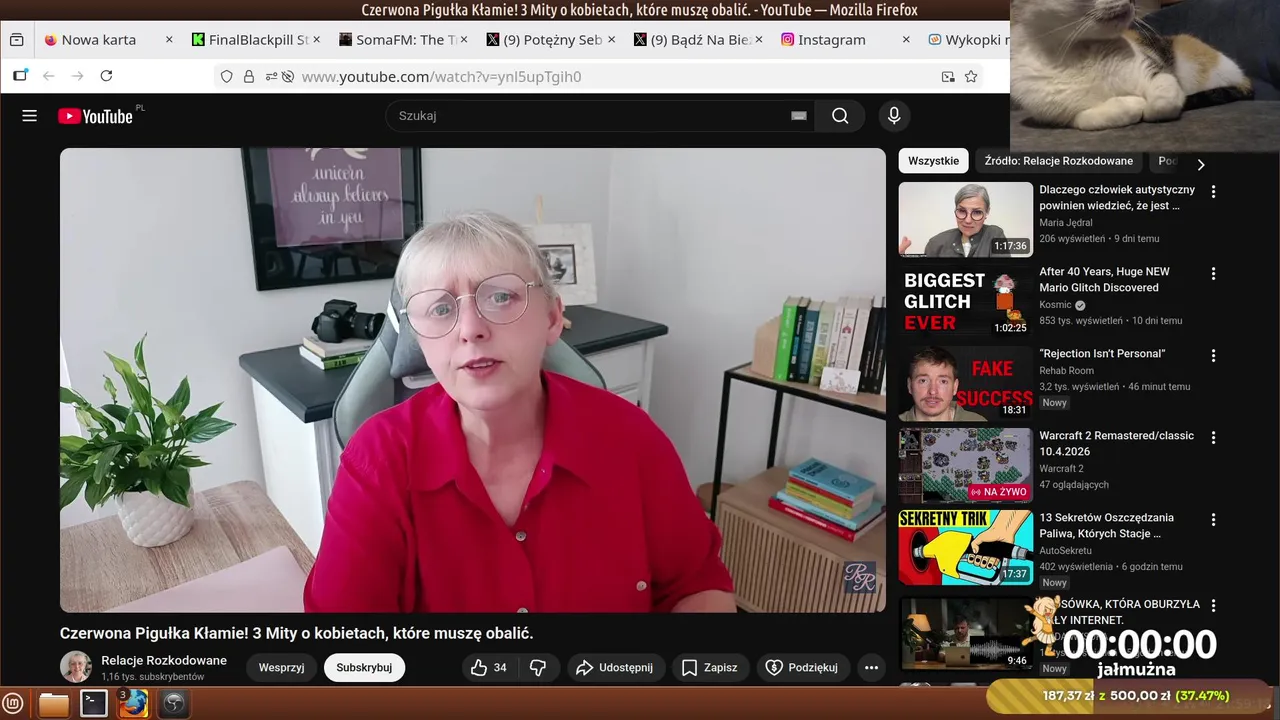
Task: Open the file manager from the taskbar
Action: 54,704
